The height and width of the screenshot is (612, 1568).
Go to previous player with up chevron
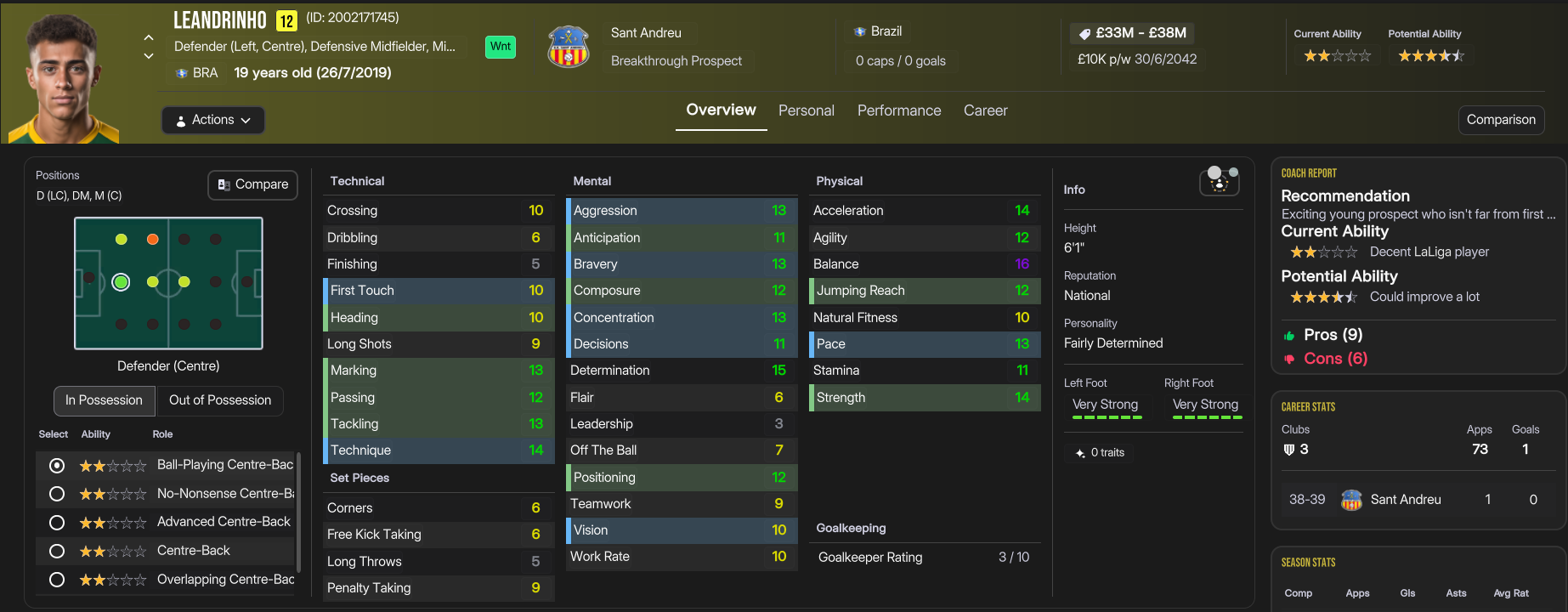click(149, 37)
